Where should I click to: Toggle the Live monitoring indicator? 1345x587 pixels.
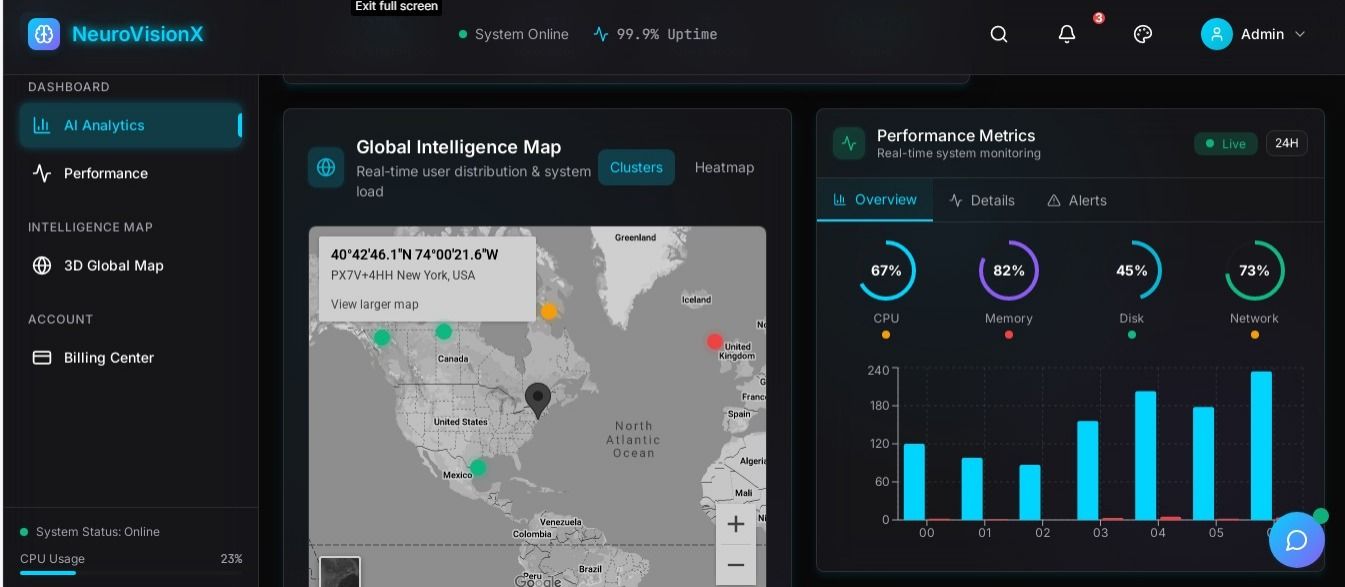[x=1225, y=144]
